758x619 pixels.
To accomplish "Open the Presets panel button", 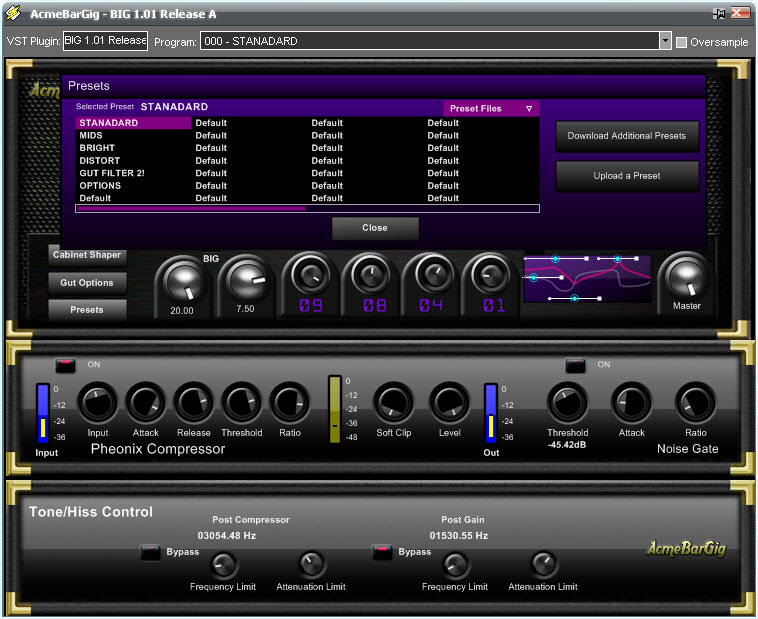I will pos(87,310).
